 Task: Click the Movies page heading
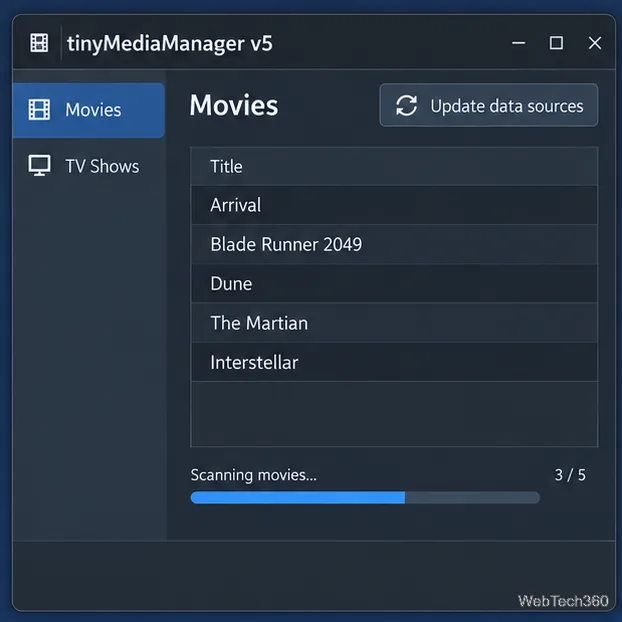[x=234, y=105]
